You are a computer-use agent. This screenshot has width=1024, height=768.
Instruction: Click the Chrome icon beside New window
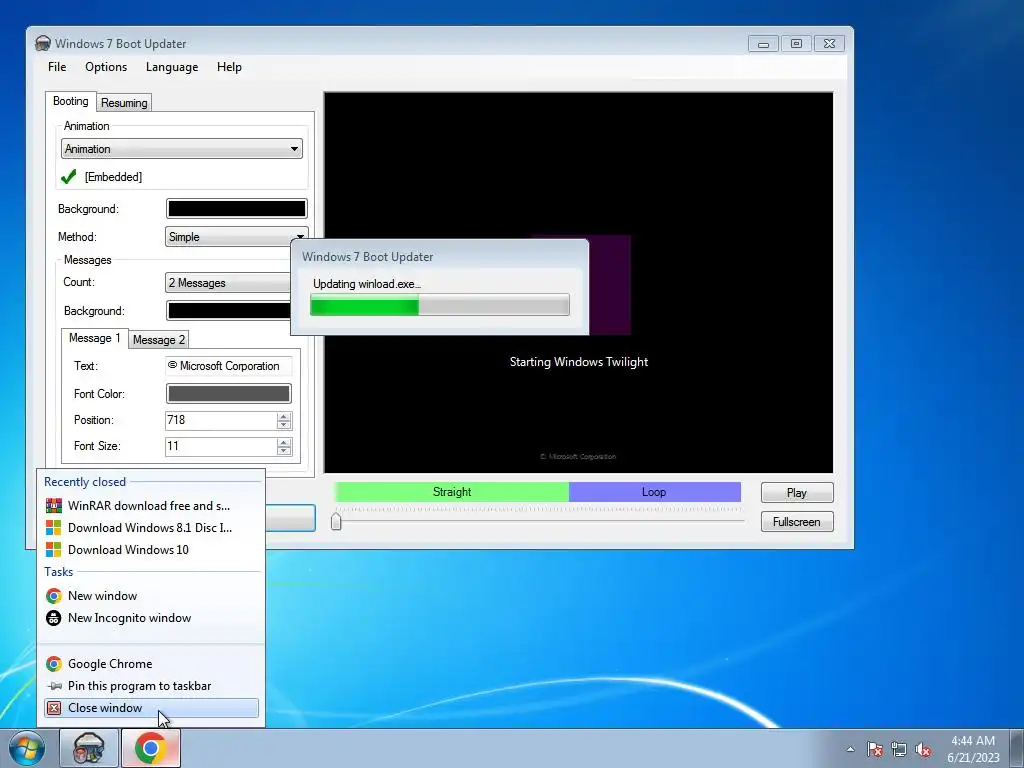[54, 596]
